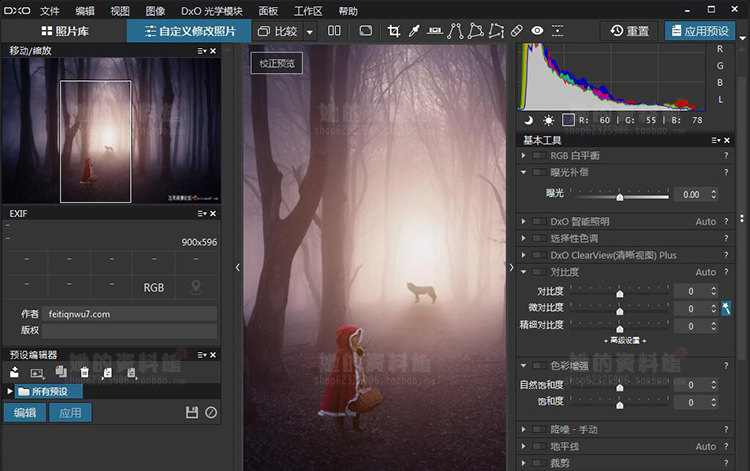The height and width of the screenshot is (471, 750).
Task: Expand the 所有预设 folder tree
Action: coord(10,391)
